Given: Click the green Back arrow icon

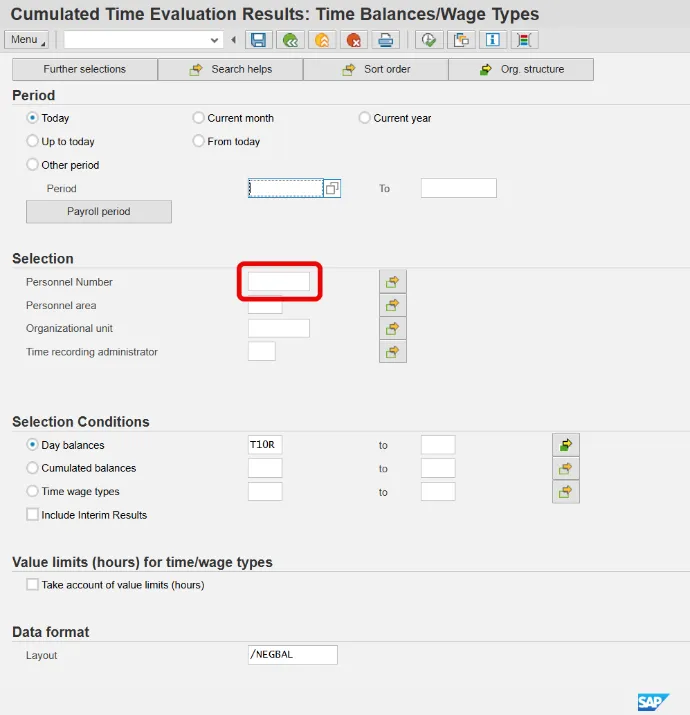Looking at the screenshot, I should pyautogui.click(x=290, y=40).
